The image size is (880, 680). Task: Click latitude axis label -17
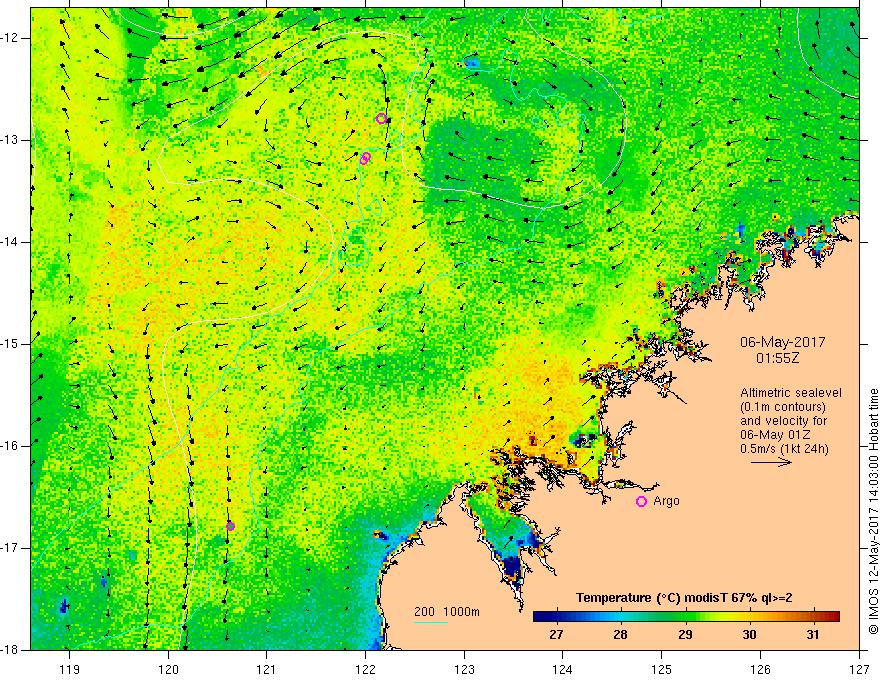pos(11,548)
